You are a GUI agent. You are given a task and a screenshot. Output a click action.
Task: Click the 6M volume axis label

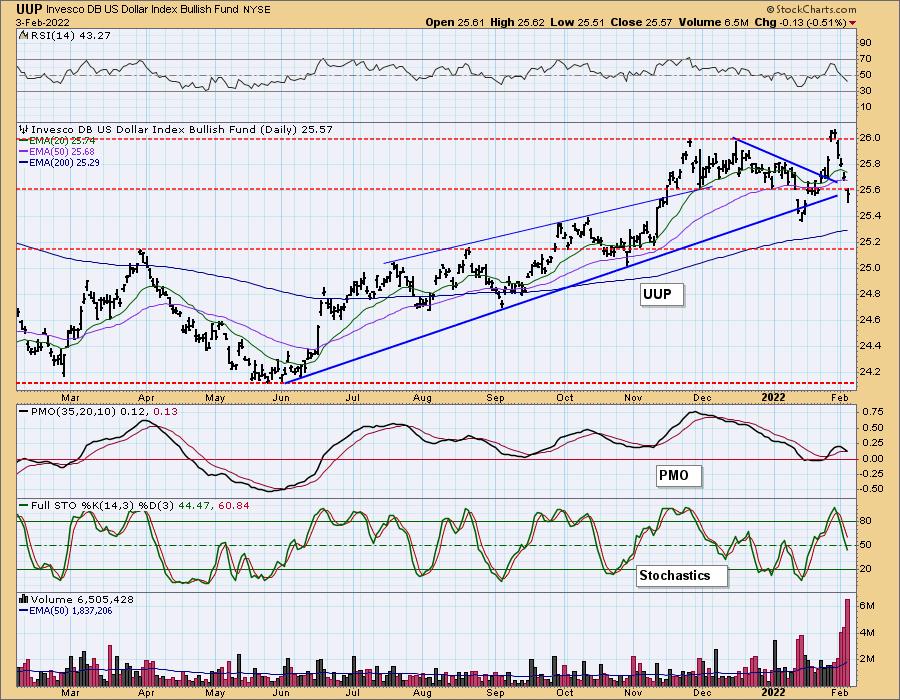(867, 606)
